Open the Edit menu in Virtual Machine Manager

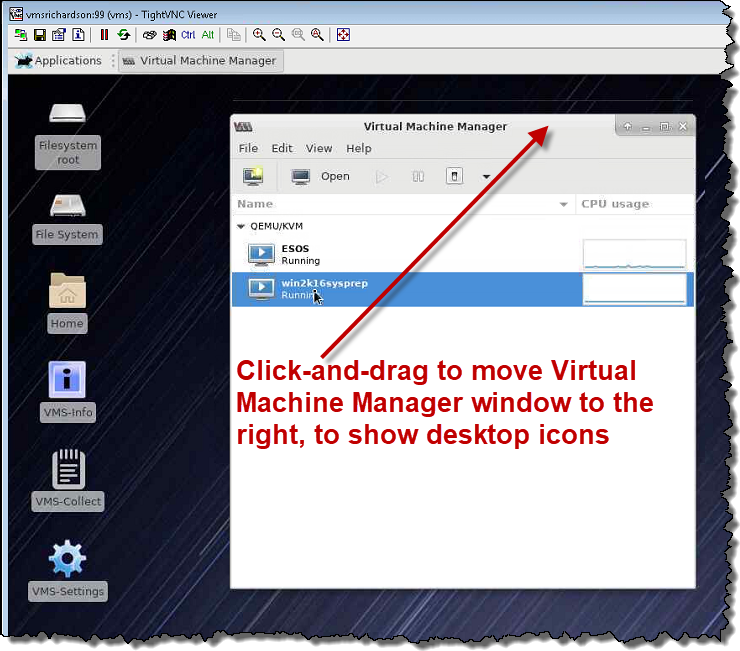282,149
